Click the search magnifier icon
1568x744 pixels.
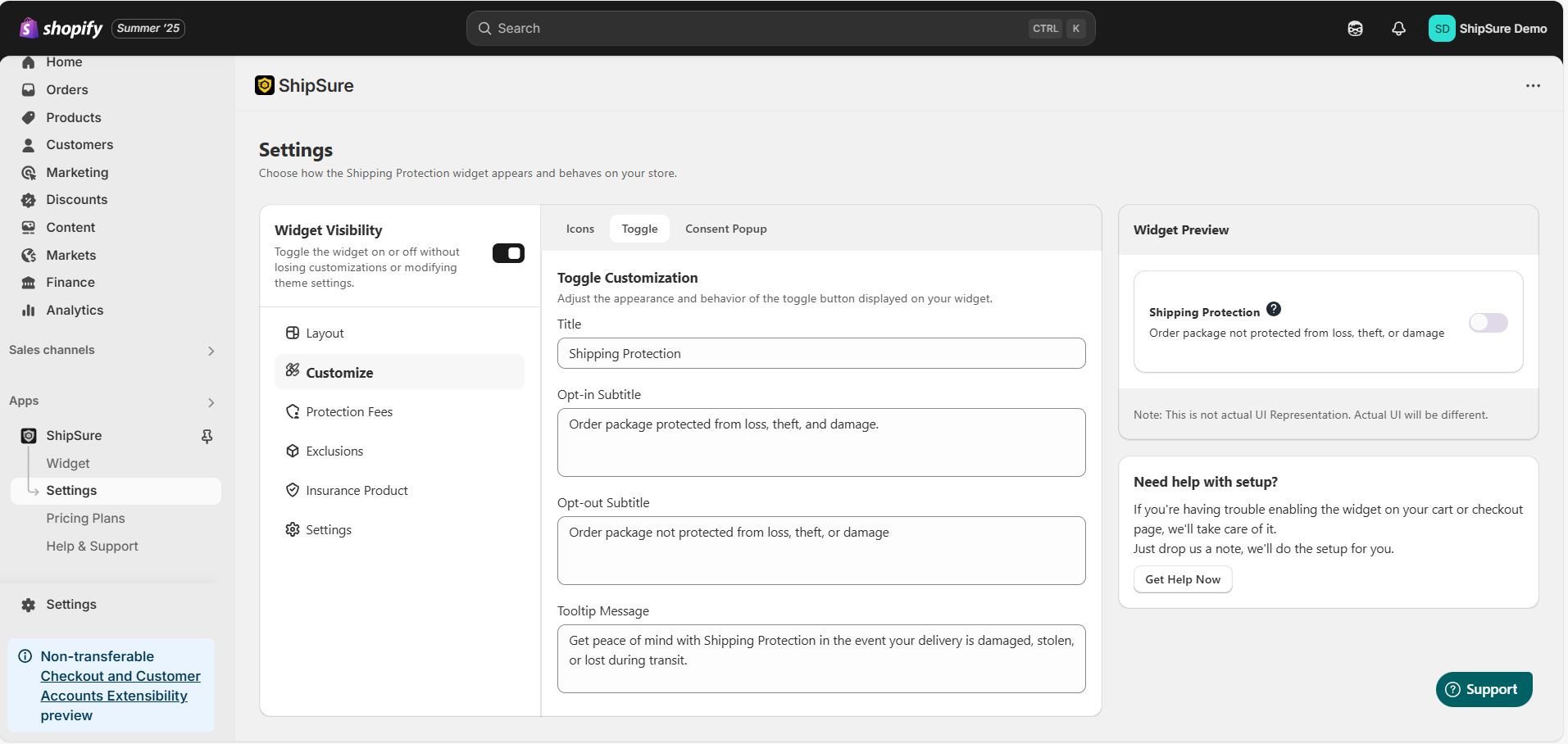[x=484, y=29]
